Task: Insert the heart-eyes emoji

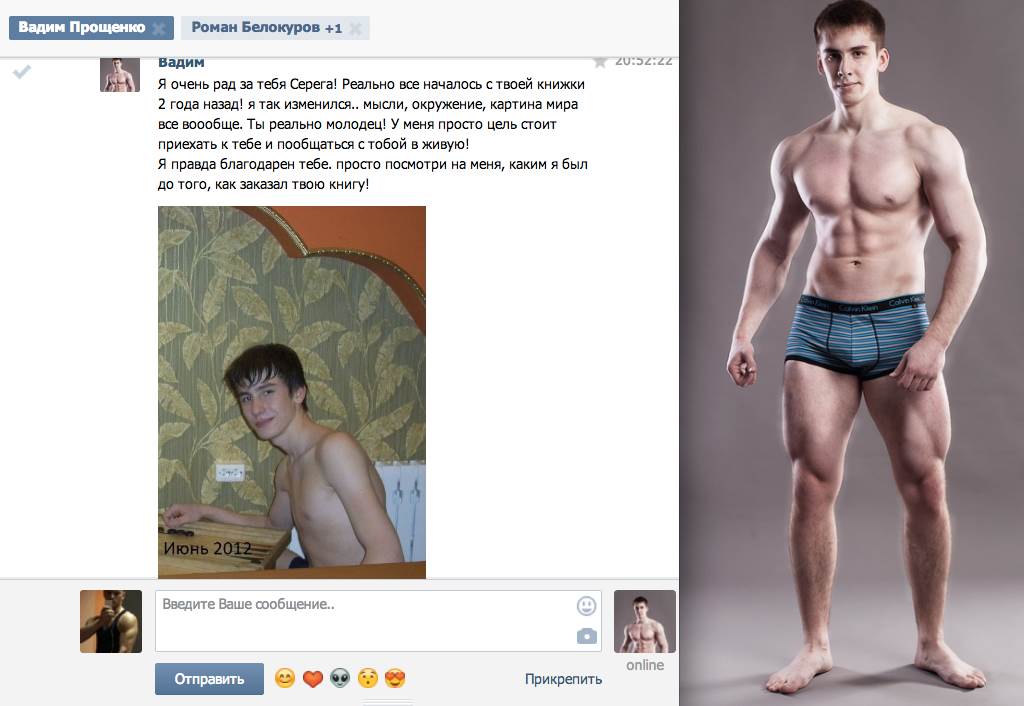Action: click(395, 679)
